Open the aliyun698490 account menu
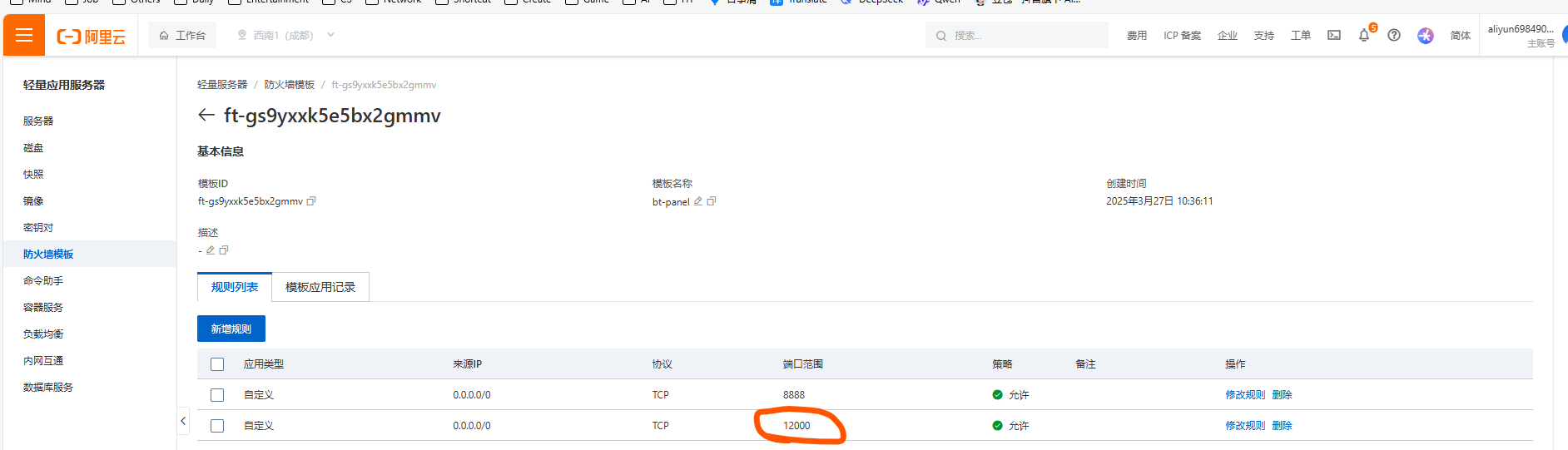1568x450 pixels. [1521, 35]
